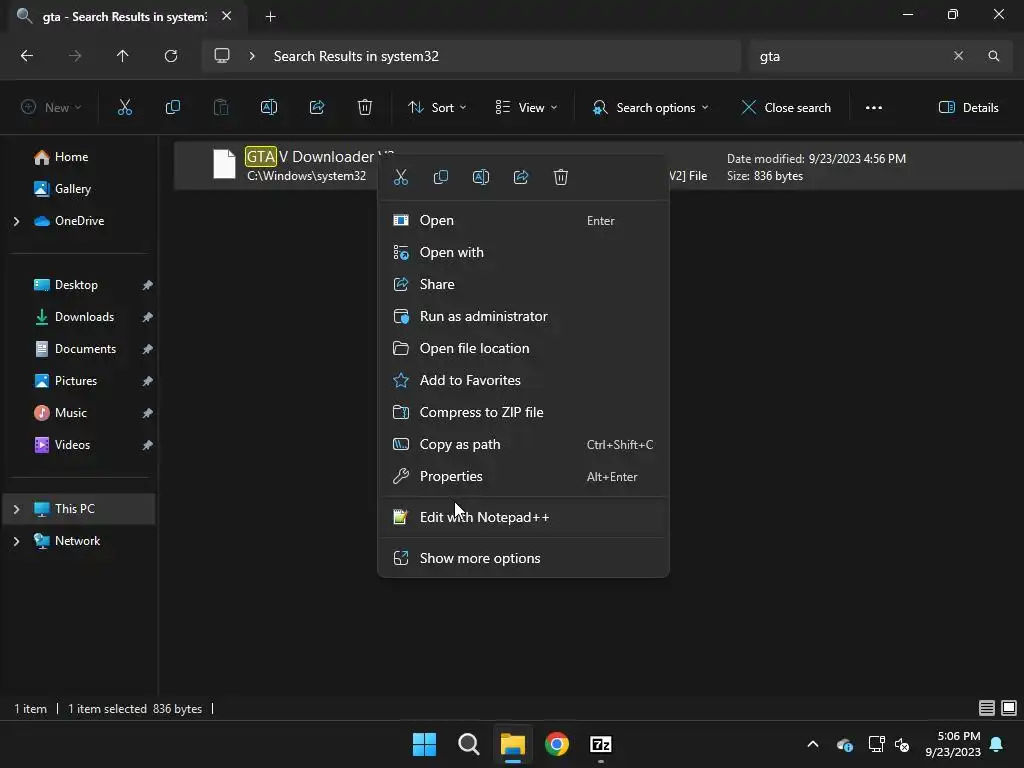
Task: Open the Videos quick access folder
Action: (x=79, y=445)
